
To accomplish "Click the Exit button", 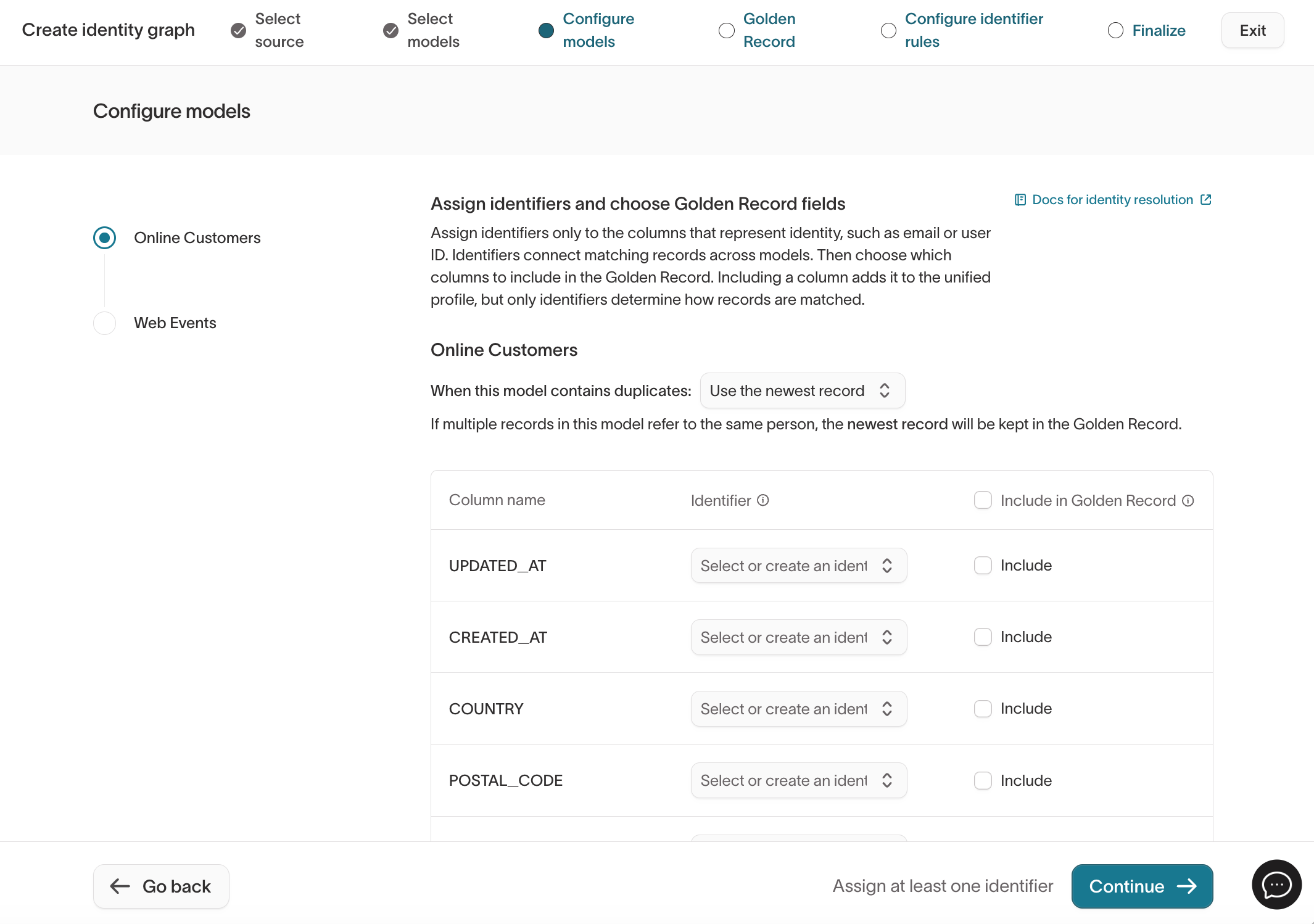I will click(1252, 30).
